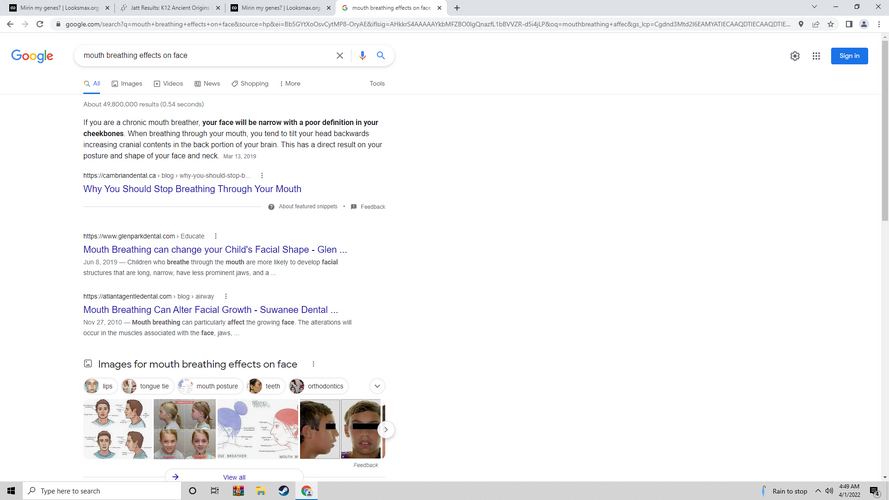This screenshot has width=889, height=500.
Task: Open the volume control in system tray
Action: click(x=829, y=491)
